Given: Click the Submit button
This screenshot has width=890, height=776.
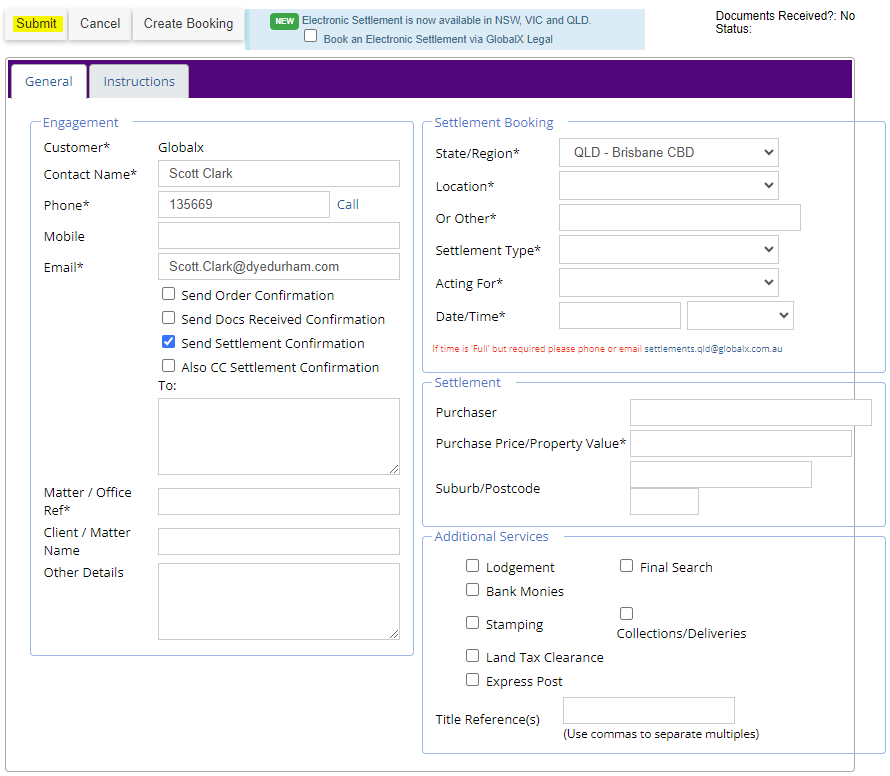Looking at the screenshot, I should pyautogui.click(x=36, y=23).
